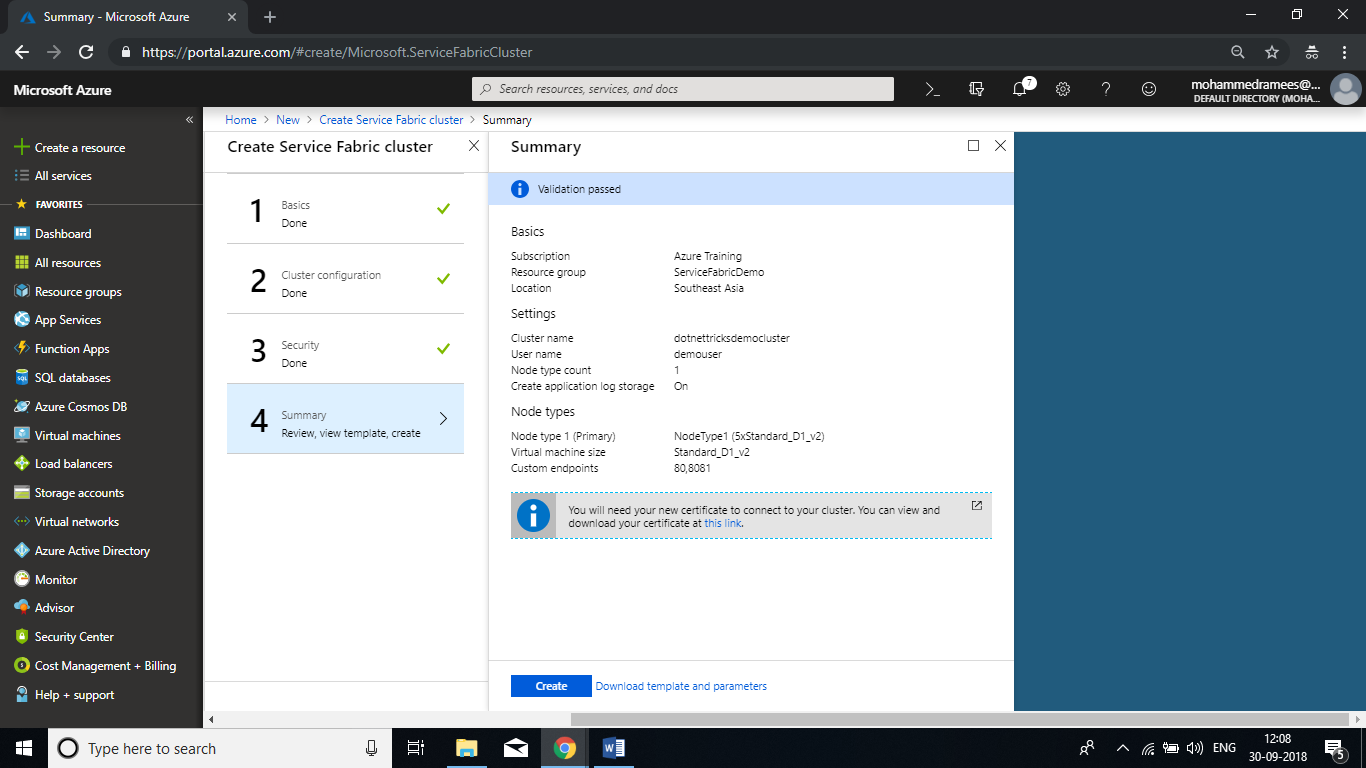Maximize the Summary blade

974,146
